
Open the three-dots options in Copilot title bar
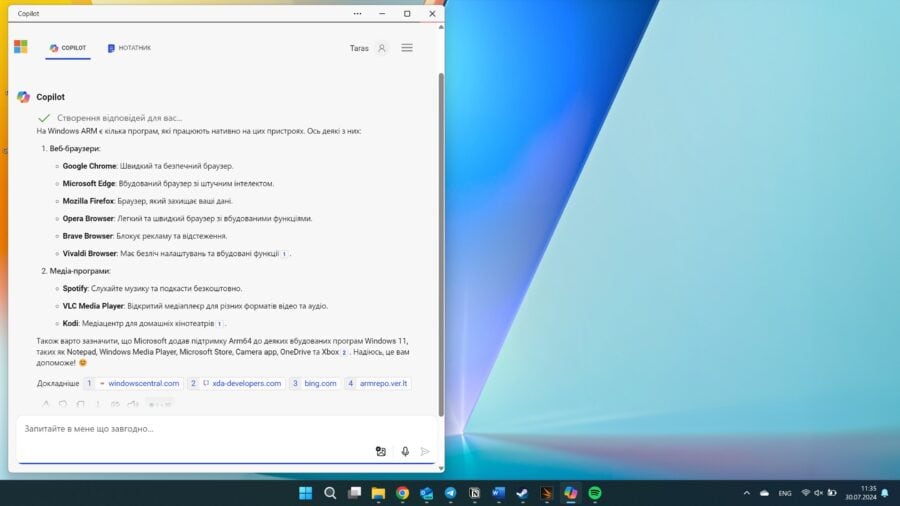click(x=357, y=14)
